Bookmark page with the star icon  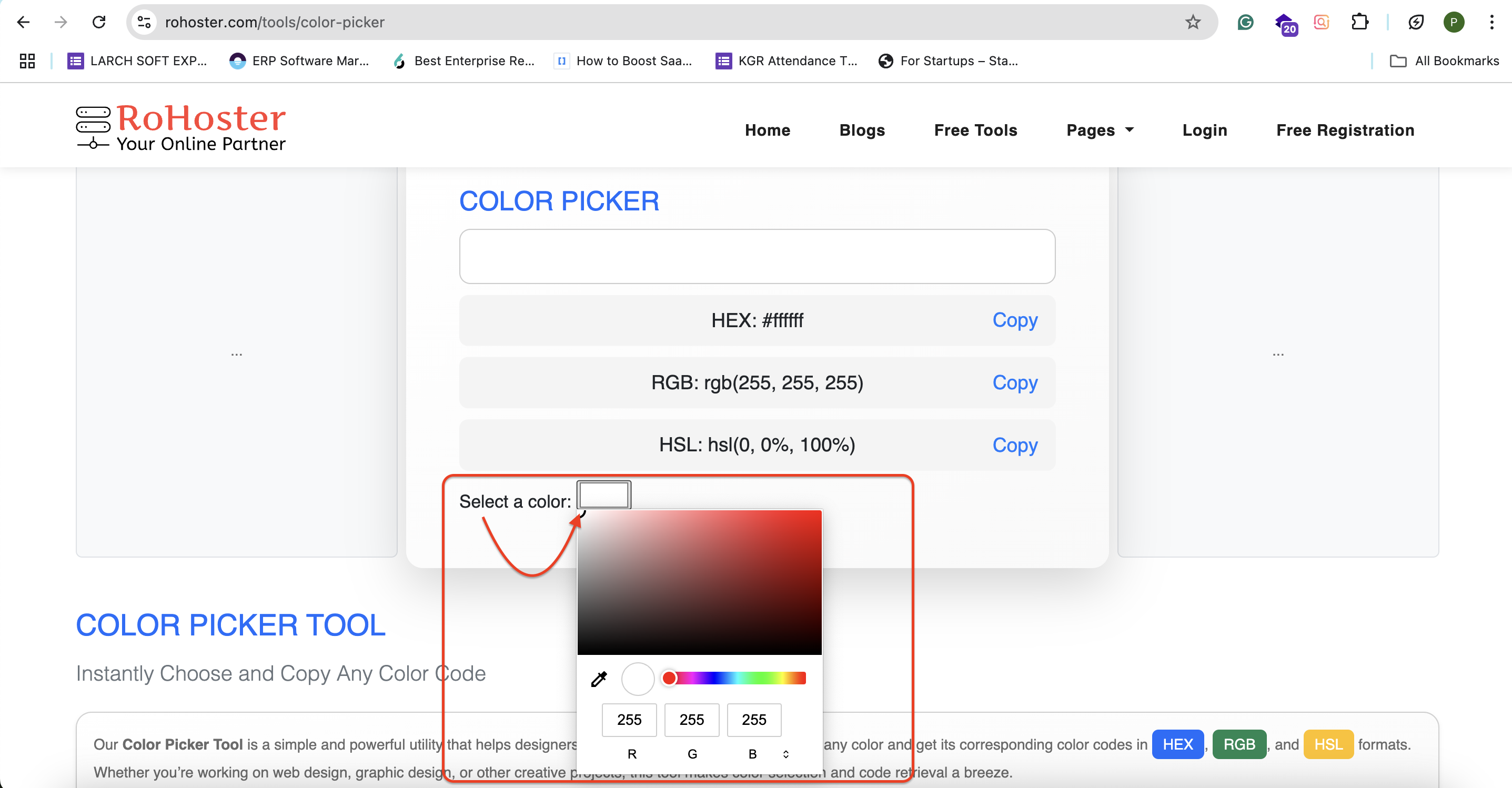1192,22
